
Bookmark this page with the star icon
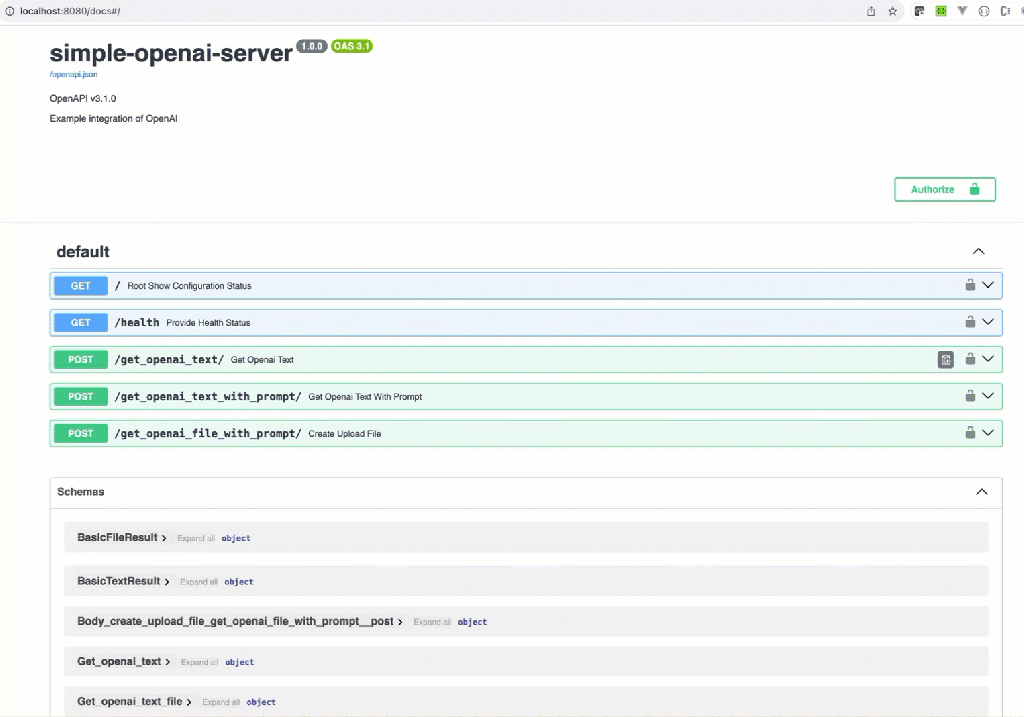pyautogui.click(x=892, y=11)
